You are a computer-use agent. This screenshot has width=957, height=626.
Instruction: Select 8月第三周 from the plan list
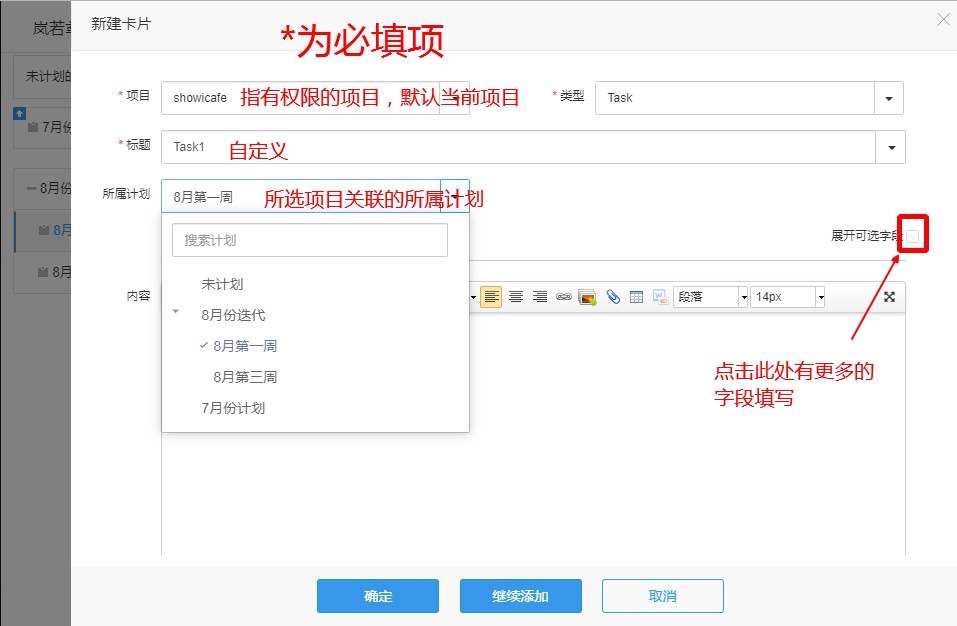pos(245,377)
